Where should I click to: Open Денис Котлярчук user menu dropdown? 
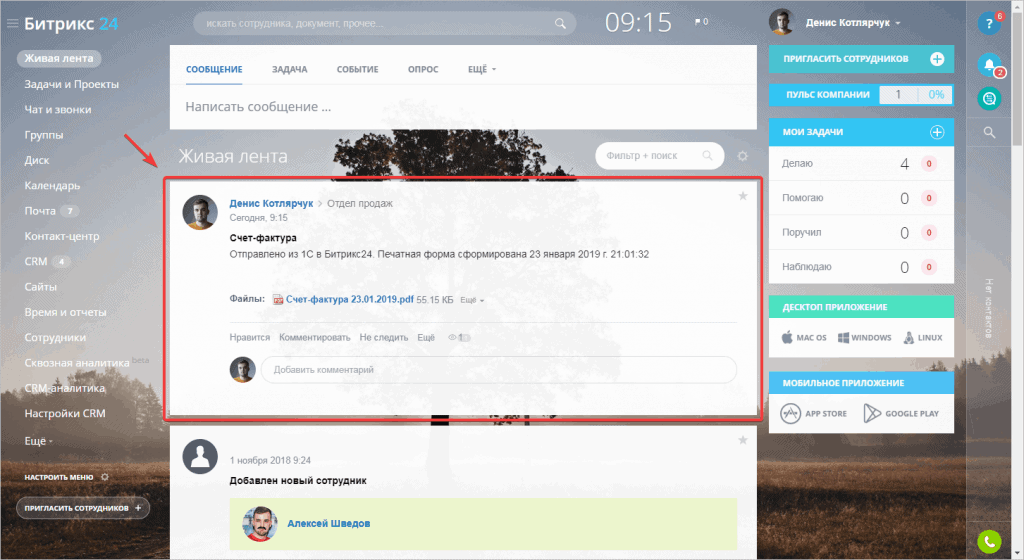coord(853,23)
